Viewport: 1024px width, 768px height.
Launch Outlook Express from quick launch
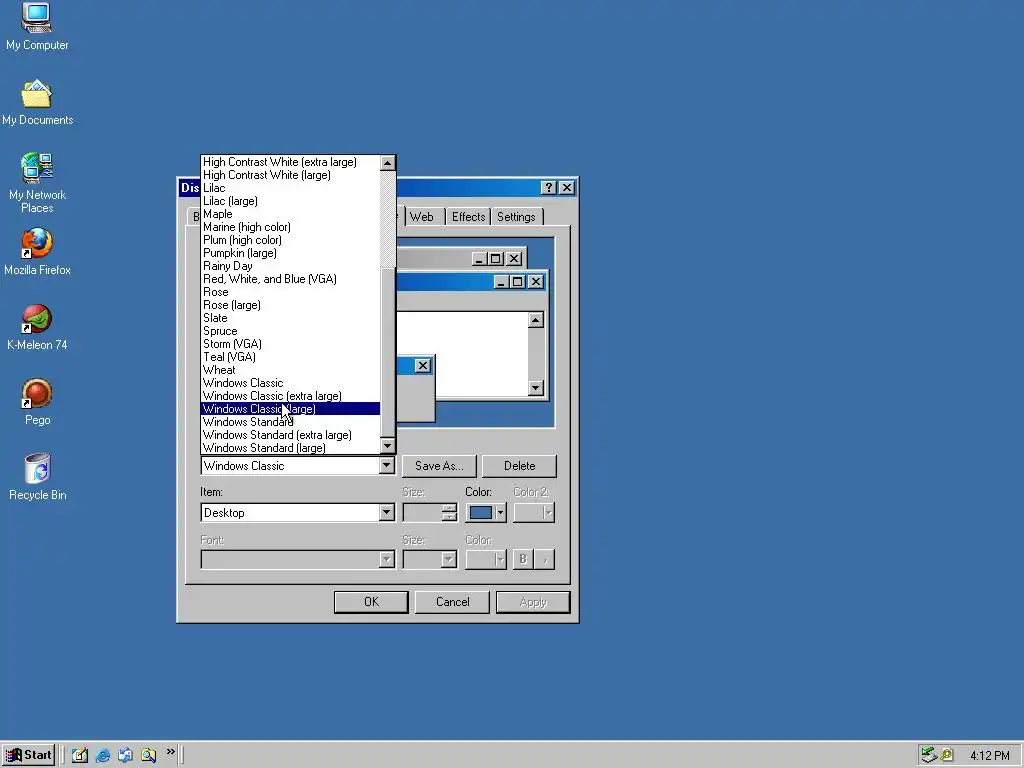pos(125,755)
